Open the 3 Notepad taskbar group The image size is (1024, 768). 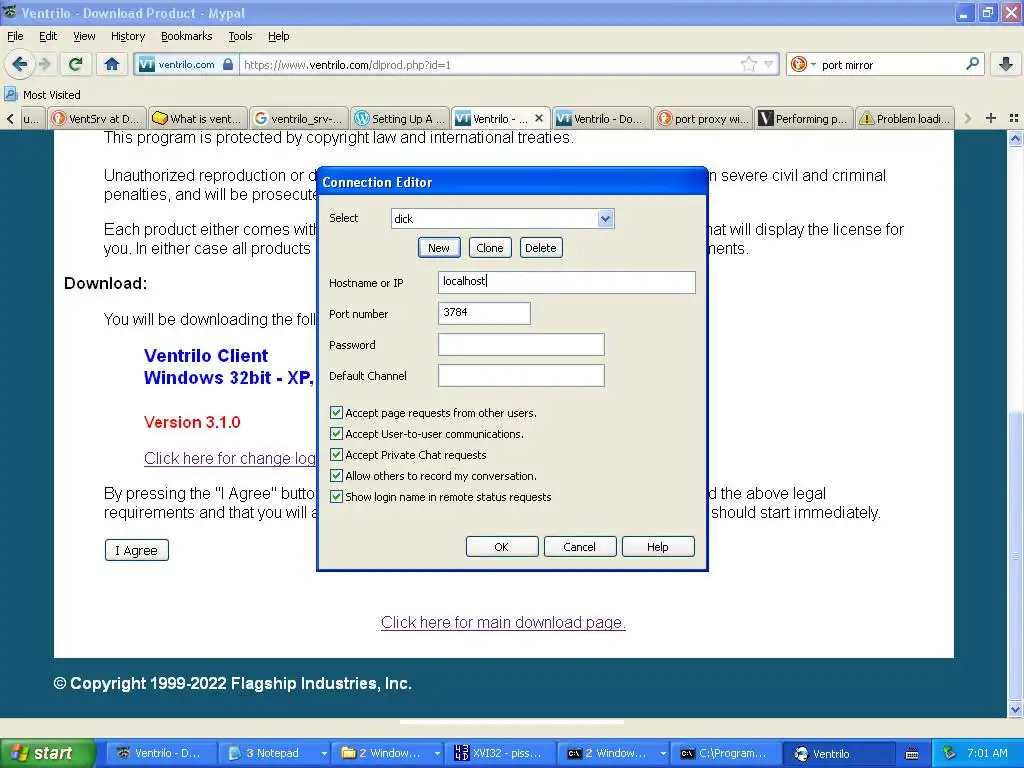[x=274, y=753]
